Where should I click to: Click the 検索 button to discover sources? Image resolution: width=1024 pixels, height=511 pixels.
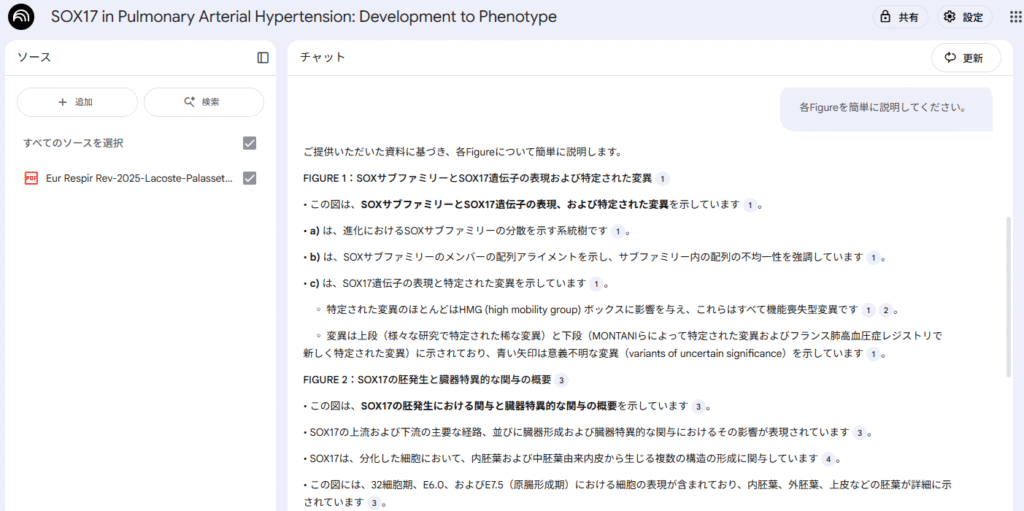(x=203, y=102)
